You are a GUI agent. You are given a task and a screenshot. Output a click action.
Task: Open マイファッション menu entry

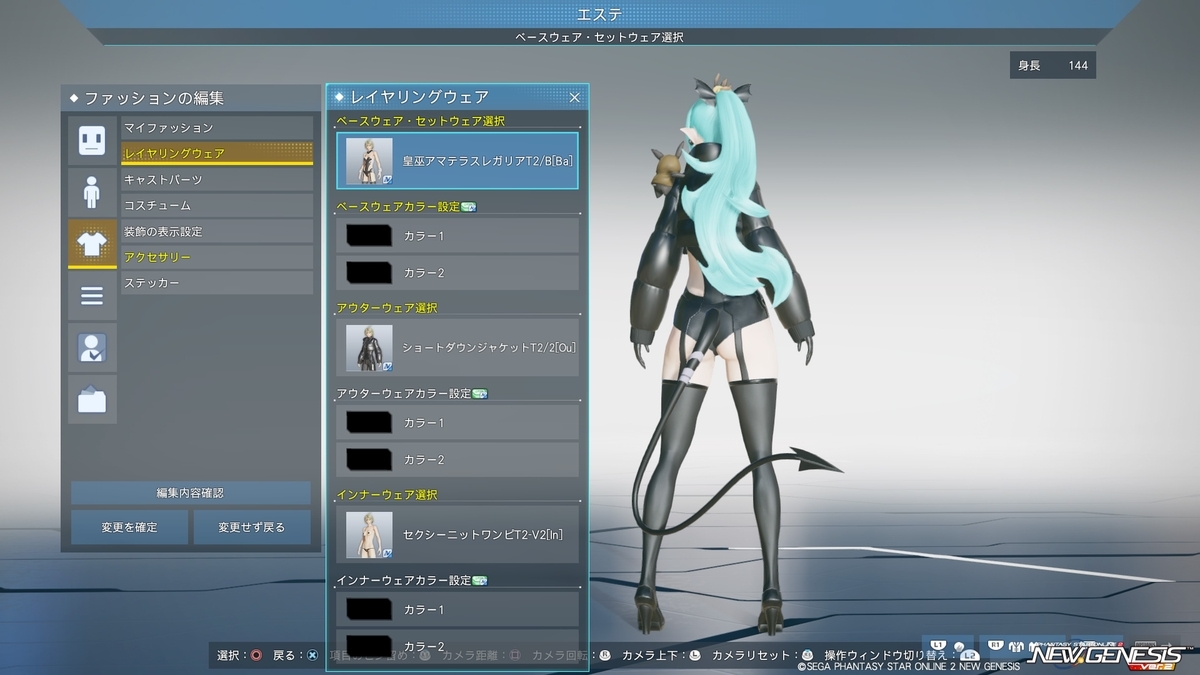[217, 128]
